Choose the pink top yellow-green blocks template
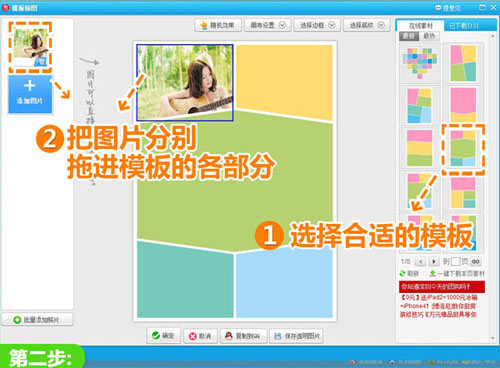 click(x=463, y=192)
